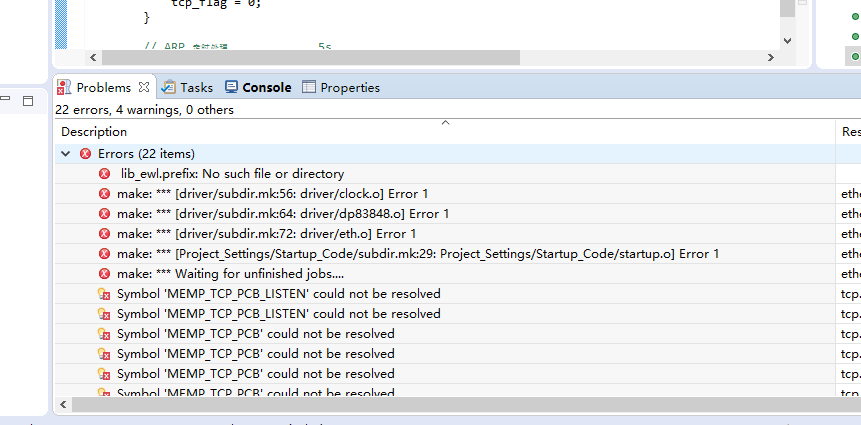
Task: Click error icon beside lib_ewl.prefix message
Action: pyautogui.click(x=104, y=174)
